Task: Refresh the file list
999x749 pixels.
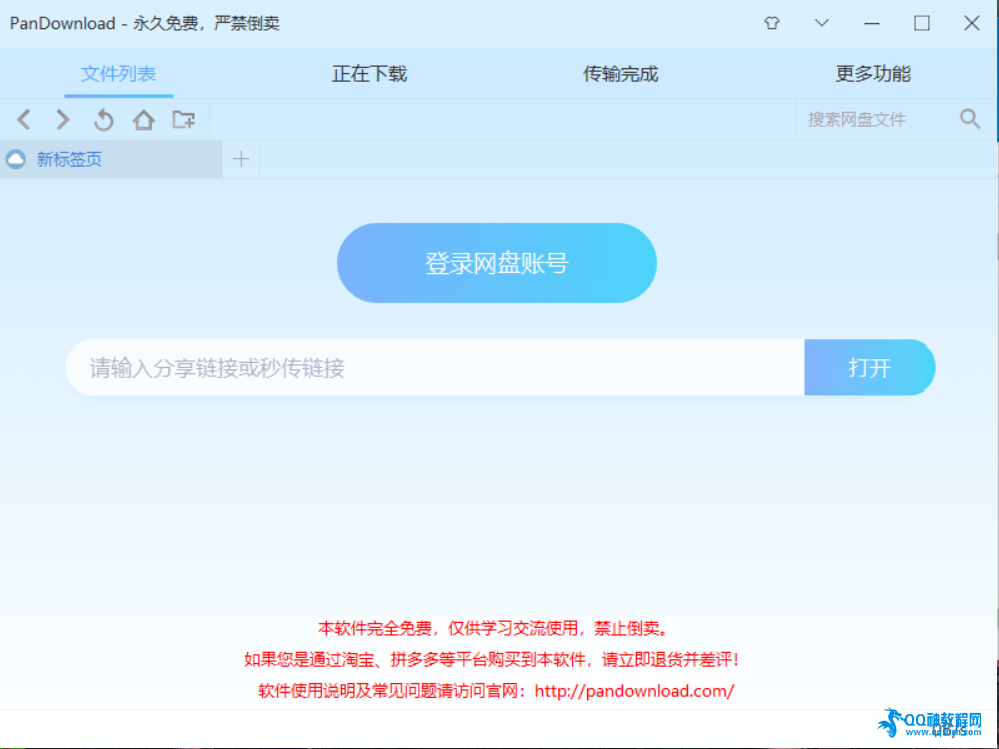Action: coord(103,119)
